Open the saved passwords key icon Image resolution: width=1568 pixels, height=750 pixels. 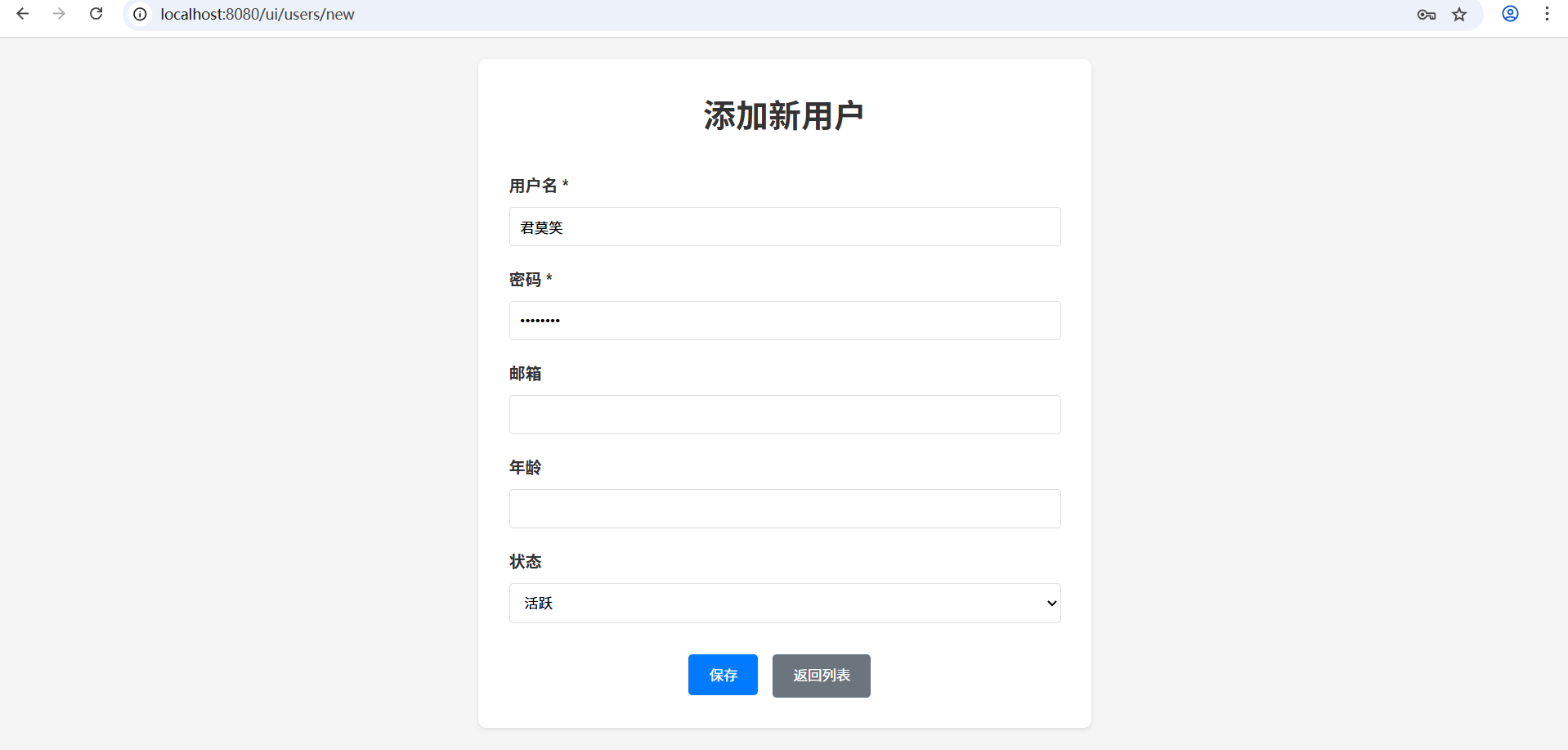pos(1425,14)
